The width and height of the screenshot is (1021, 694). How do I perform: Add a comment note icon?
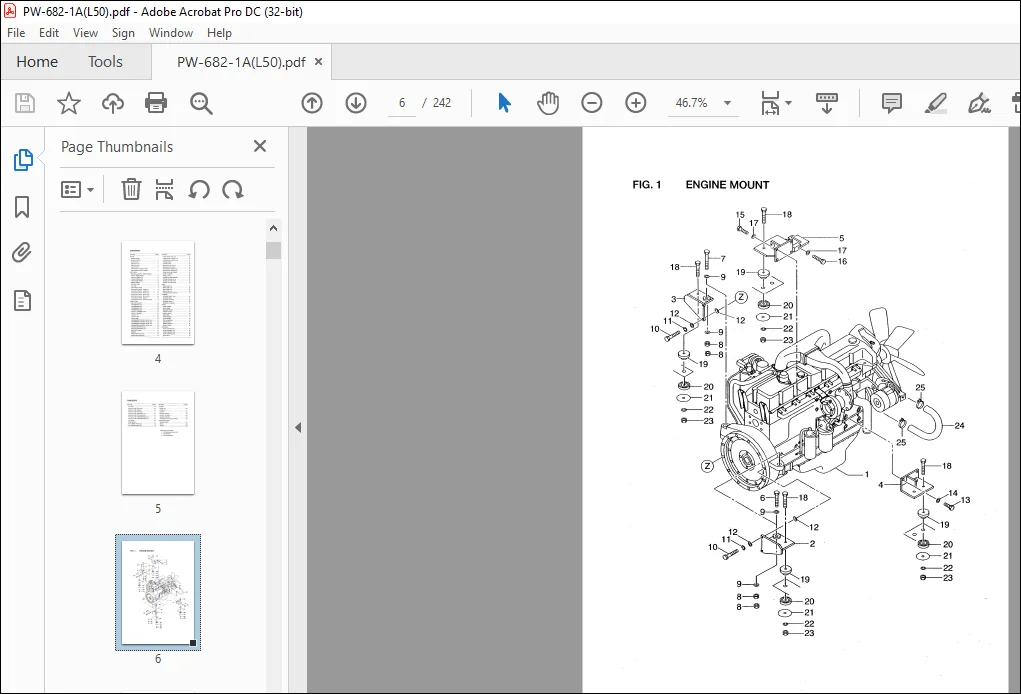click(891, 103)
